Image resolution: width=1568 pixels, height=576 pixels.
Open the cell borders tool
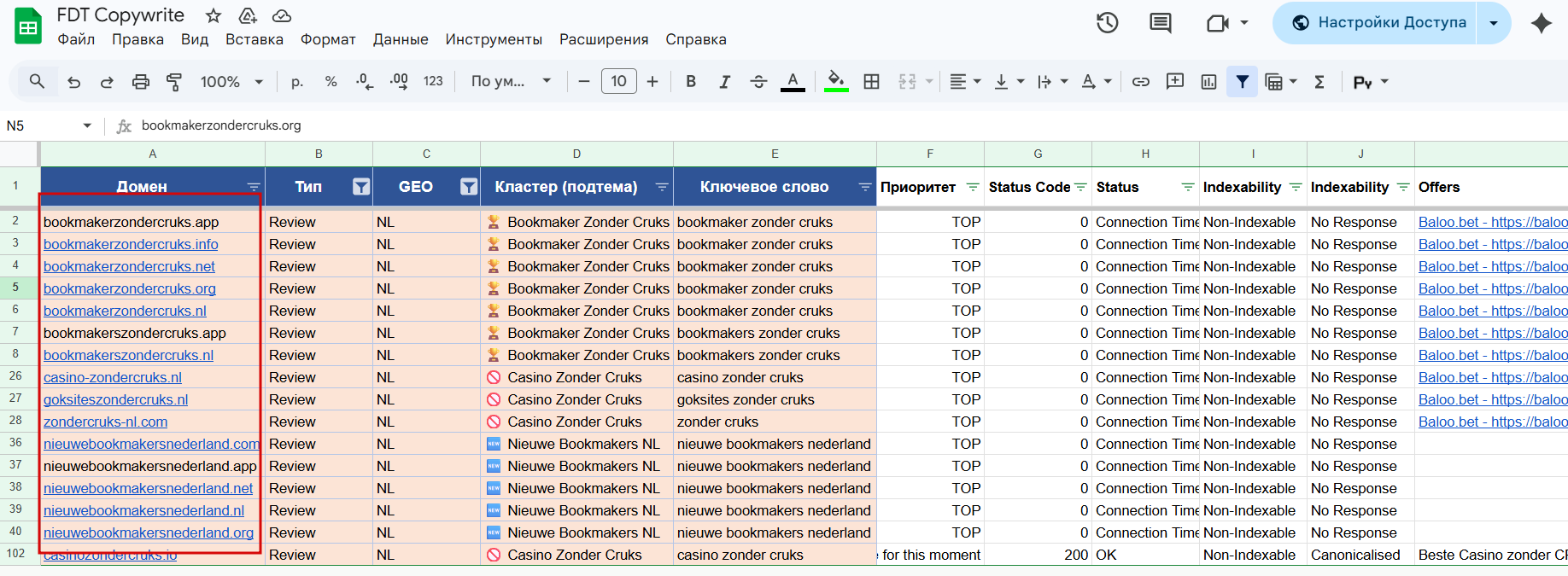pos(871,82)
